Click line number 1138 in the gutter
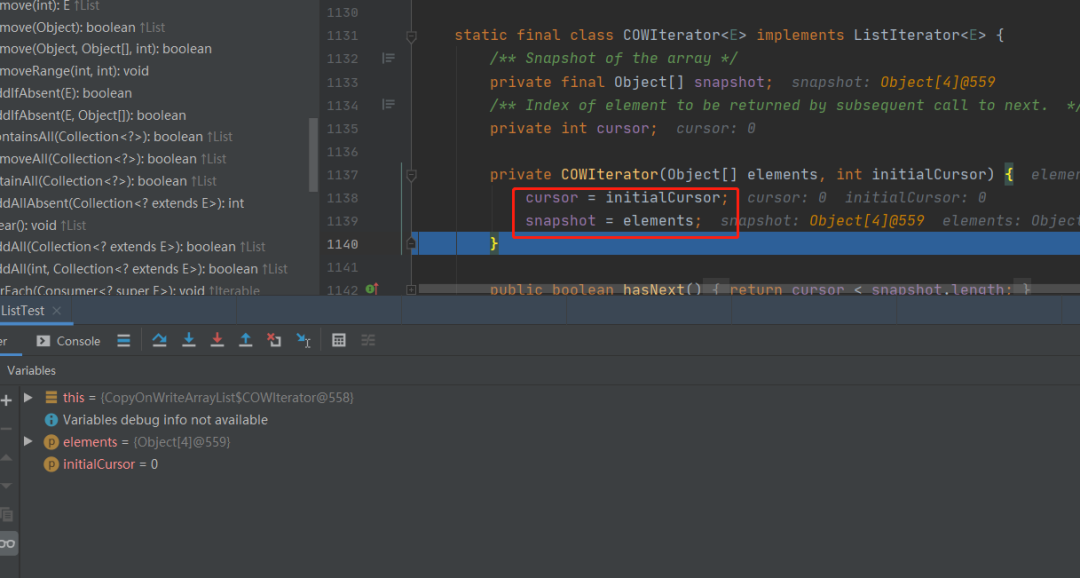 (x=342, y=198)
